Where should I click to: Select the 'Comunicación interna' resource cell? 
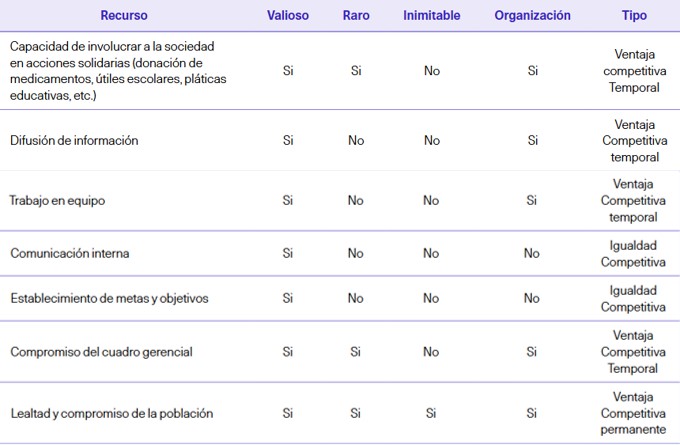tap(70, 254)
